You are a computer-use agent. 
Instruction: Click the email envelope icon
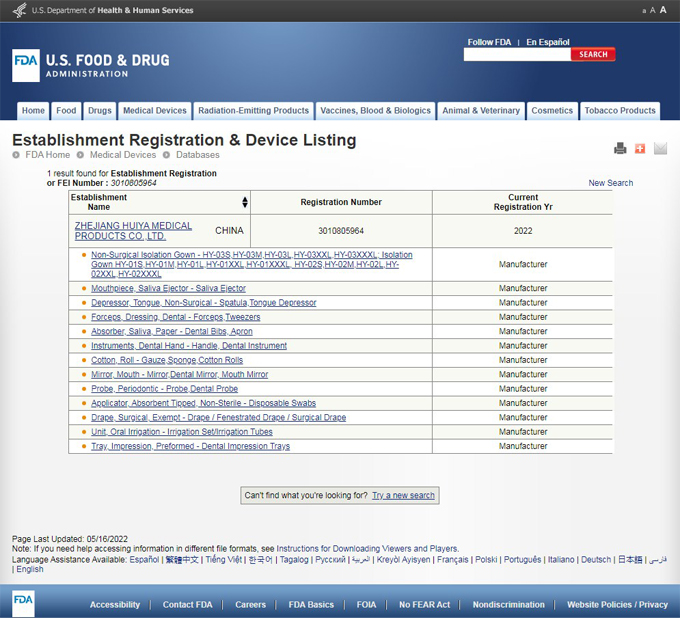point(660,149)
